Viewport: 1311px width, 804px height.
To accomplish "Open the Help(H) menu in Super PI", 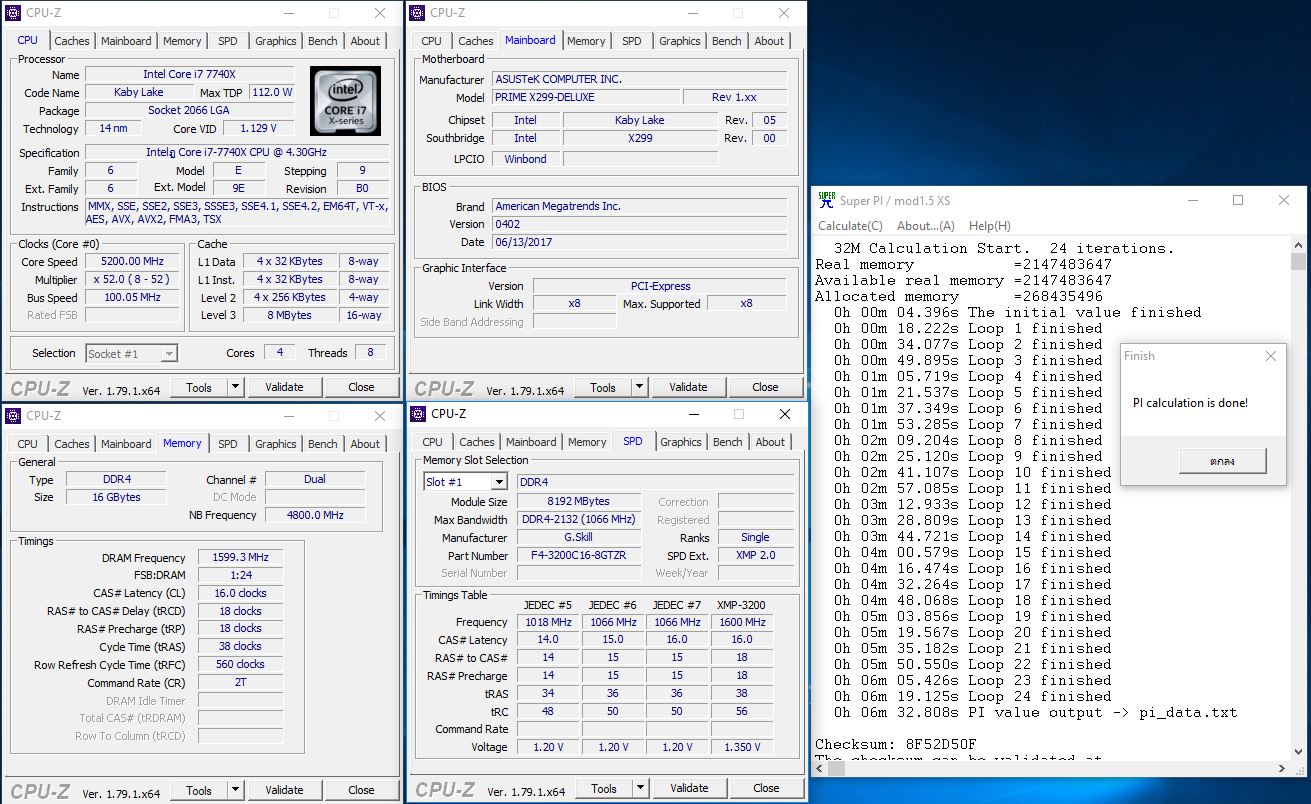I will [989, 226].
